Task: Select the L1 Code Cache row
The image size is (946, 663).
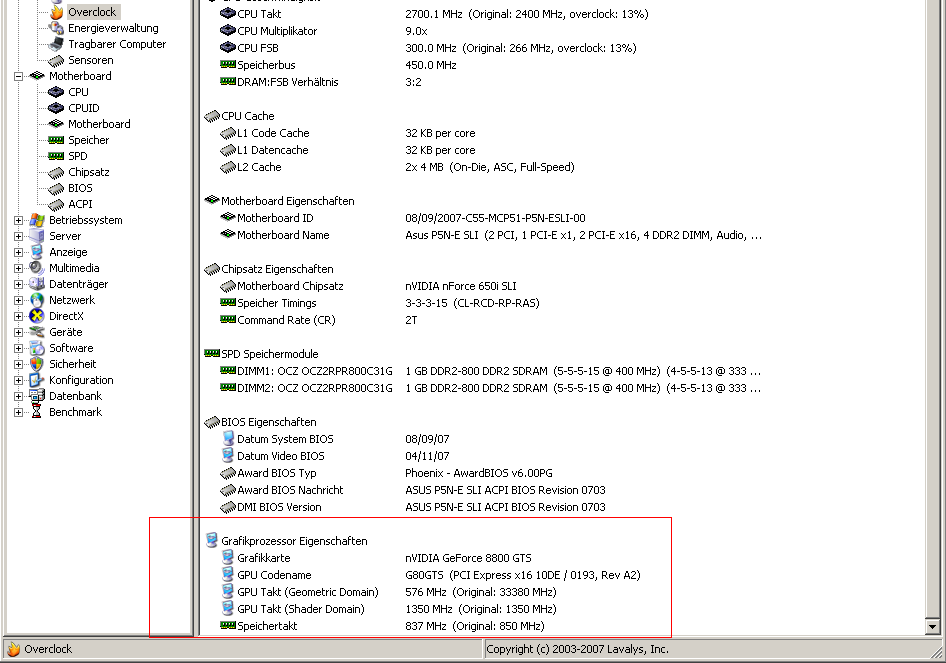Action: (x=348, y=133)
